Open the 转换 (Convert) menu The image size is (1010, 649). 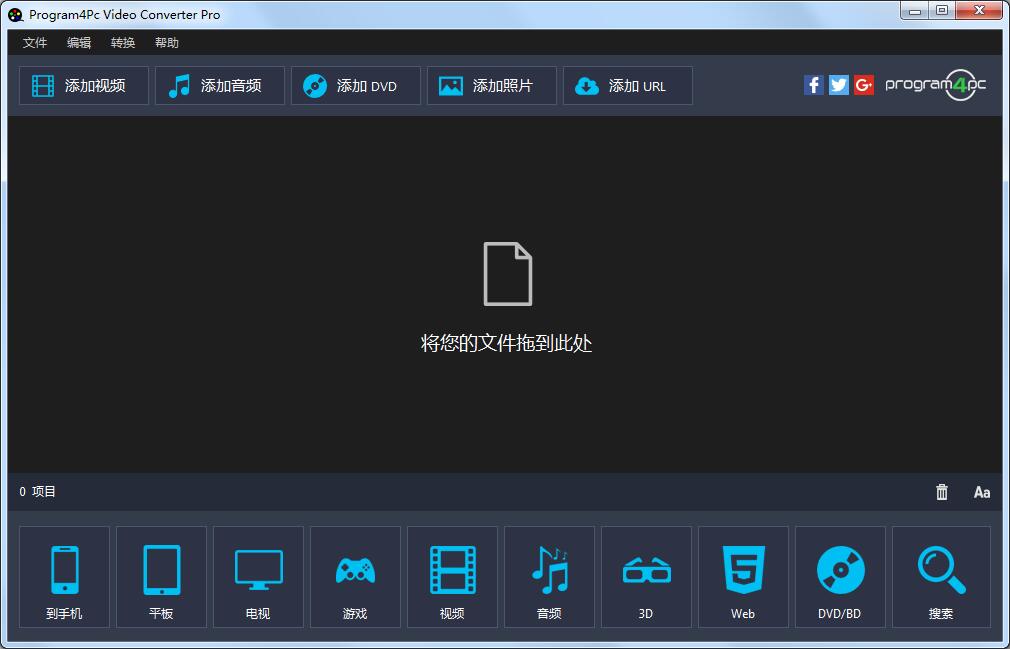[x=123, y=43]
